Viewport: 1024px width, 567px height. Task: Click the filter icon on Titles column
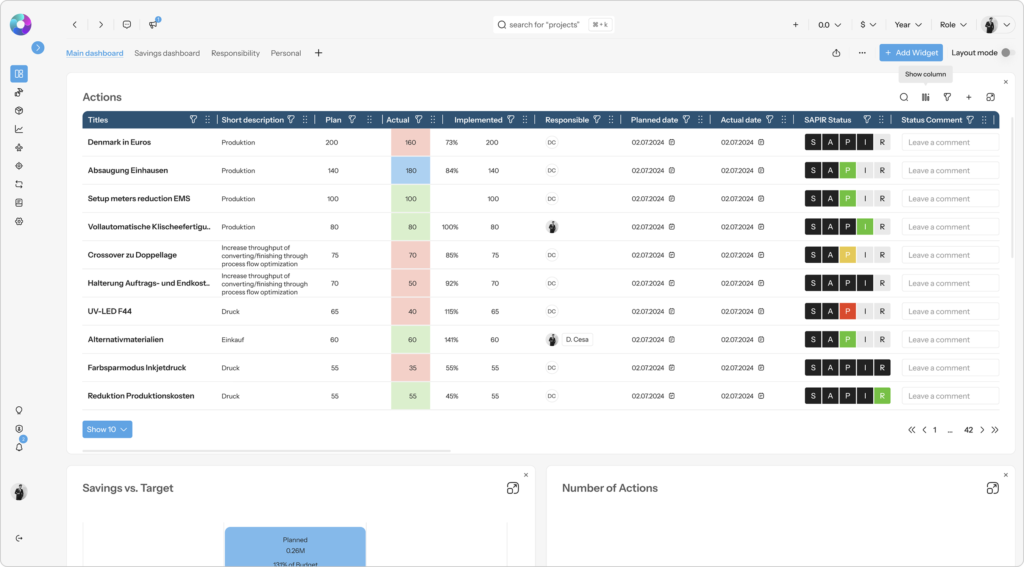(193, 120)
